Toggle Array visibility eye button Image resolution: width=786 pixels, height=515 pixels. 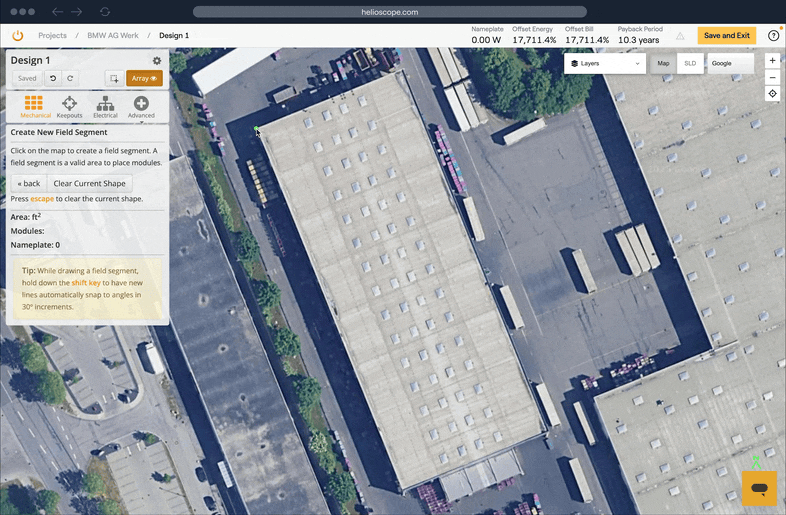click(x=144, y=78)
